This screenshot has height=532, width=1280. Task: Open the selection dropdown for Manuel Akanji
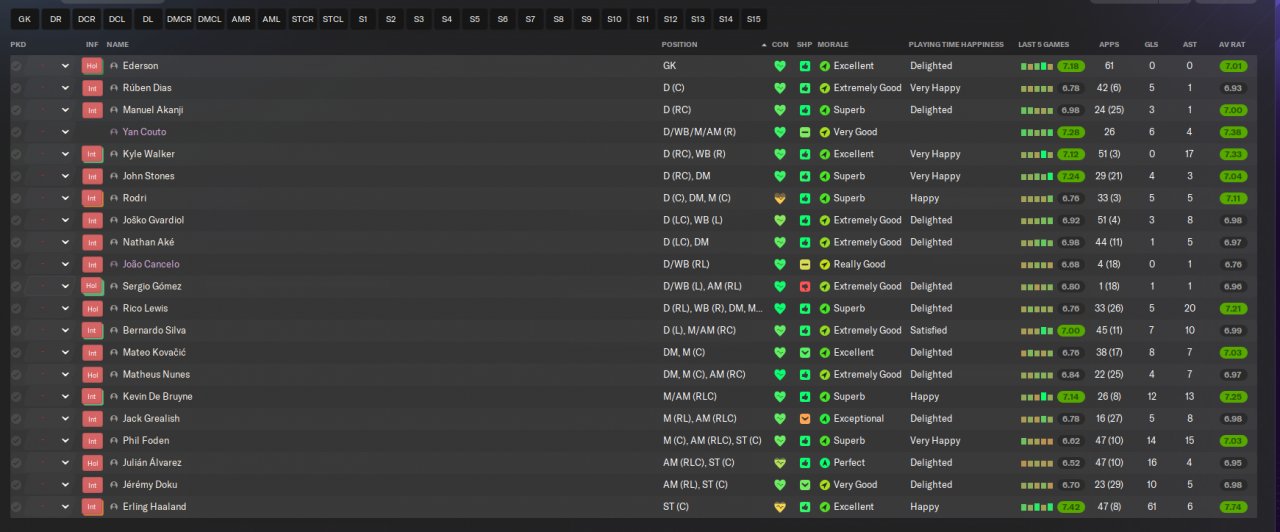click(65, 110)
